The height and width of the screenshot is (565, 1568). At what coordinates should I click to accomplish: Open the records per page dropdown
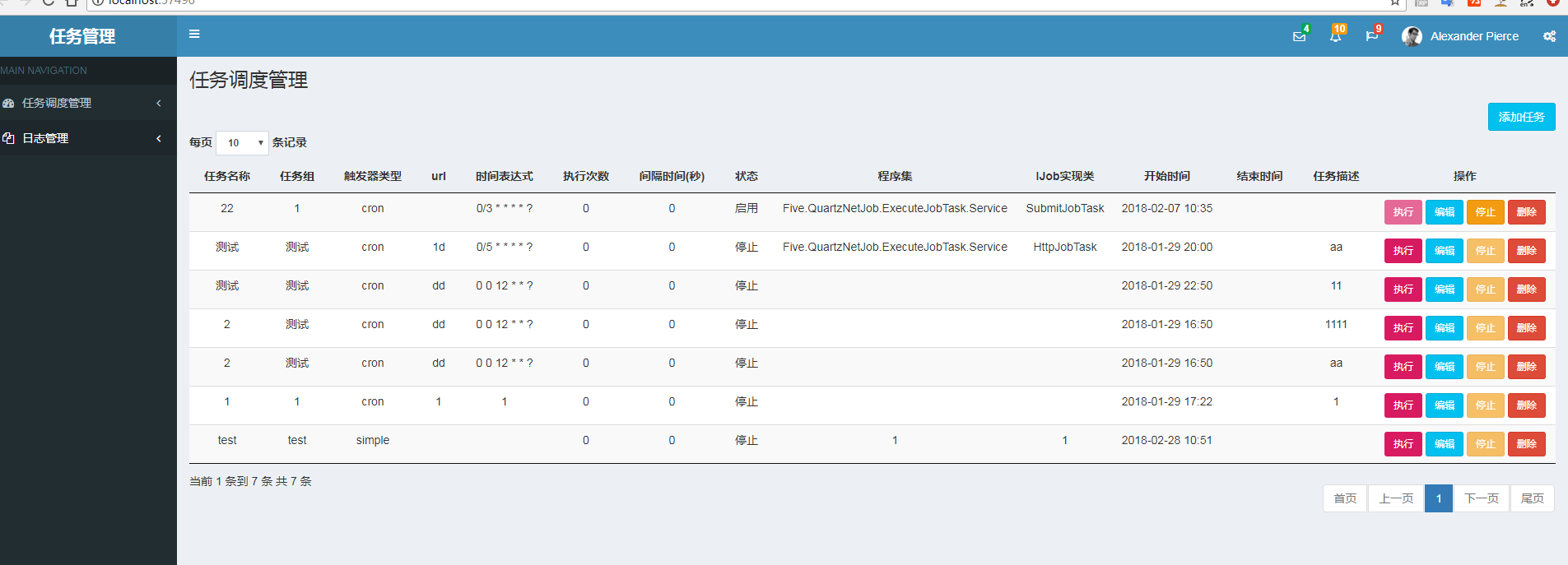tap(242, 143)
